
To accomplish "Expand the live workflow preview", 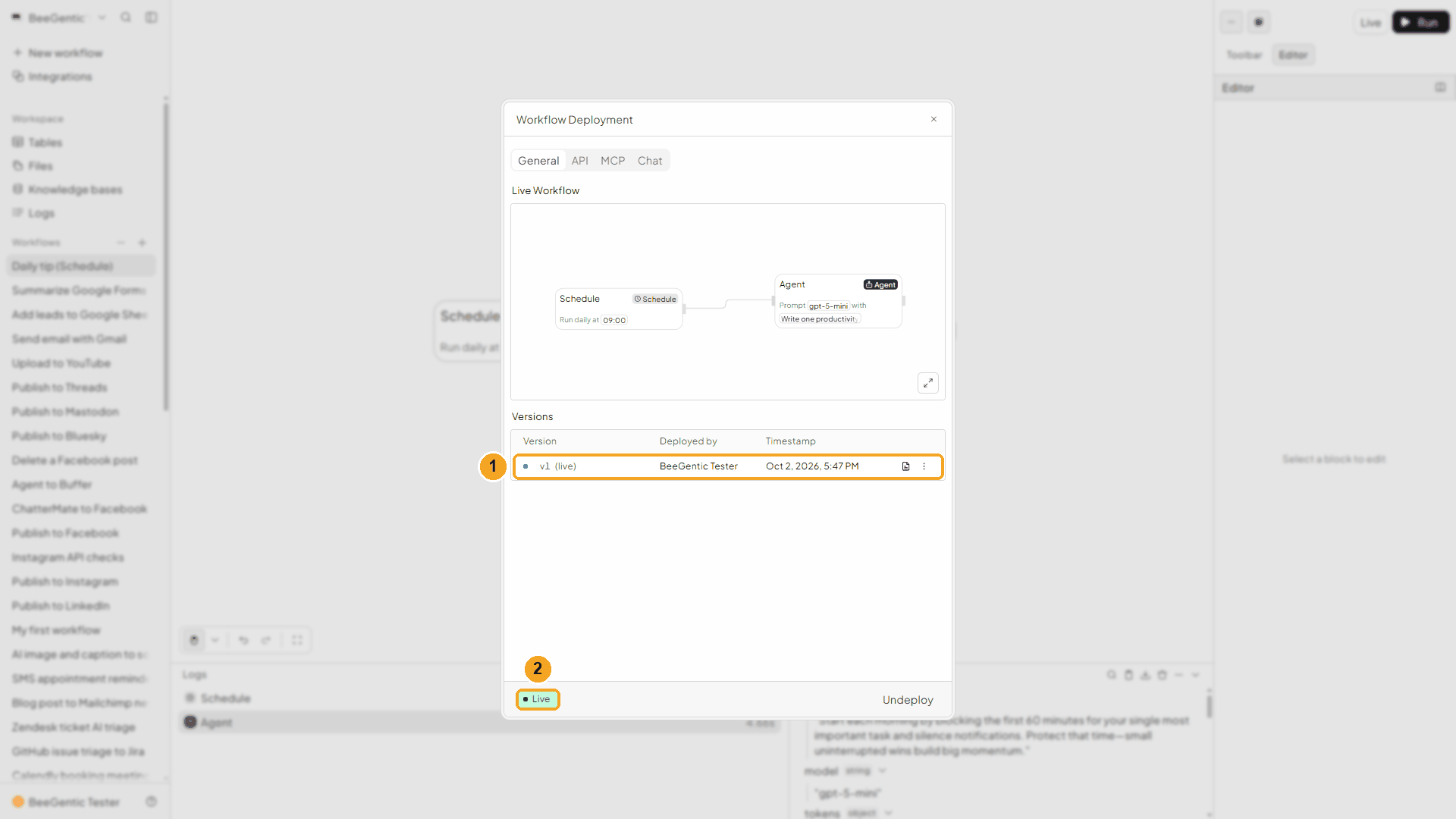I will pyautogui.click(x=928, y=383).
